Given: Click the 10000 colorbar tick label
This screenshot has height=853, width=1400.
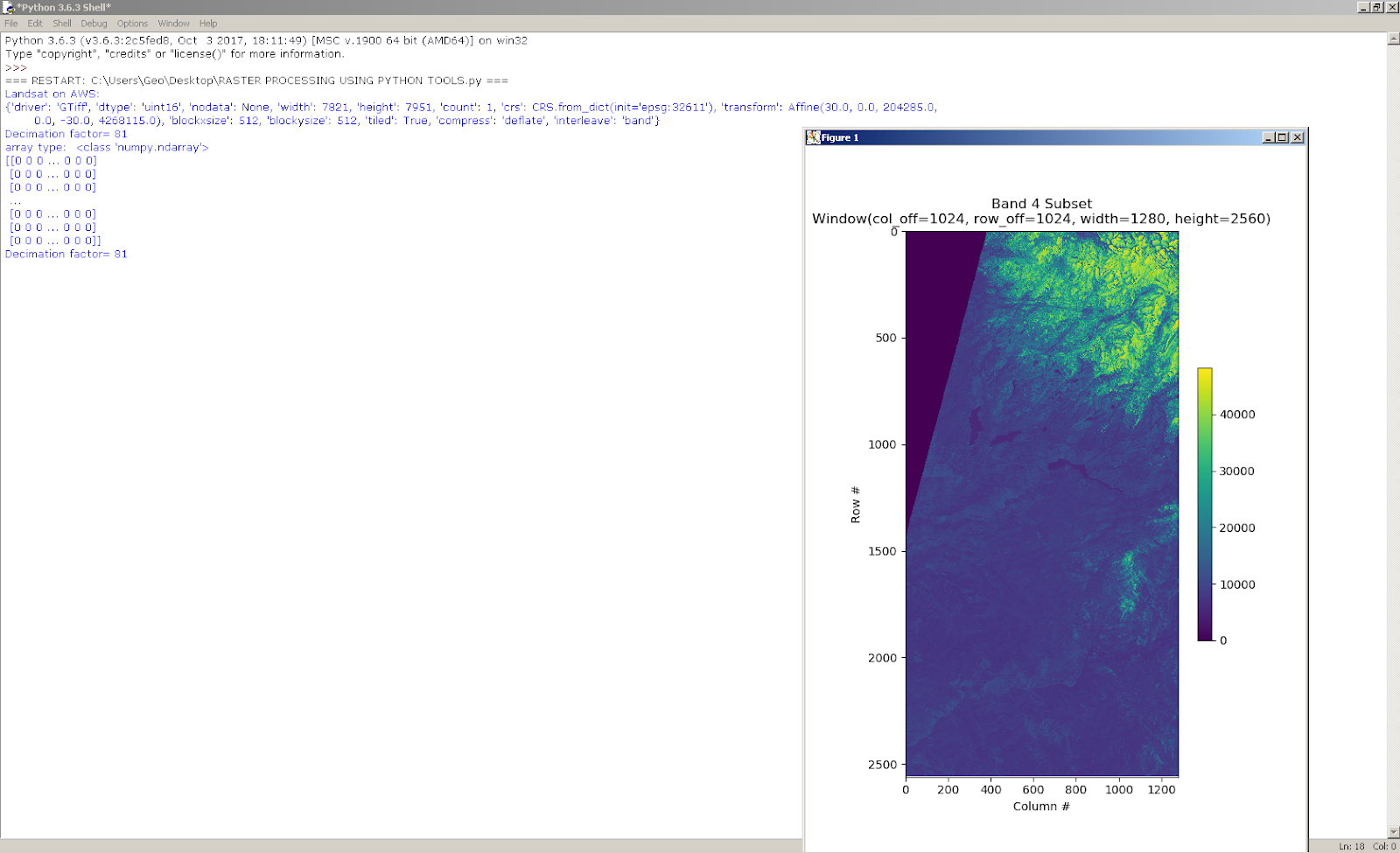Looking at the screenshot, I should pyautogui.click(x=1237, y=584).
